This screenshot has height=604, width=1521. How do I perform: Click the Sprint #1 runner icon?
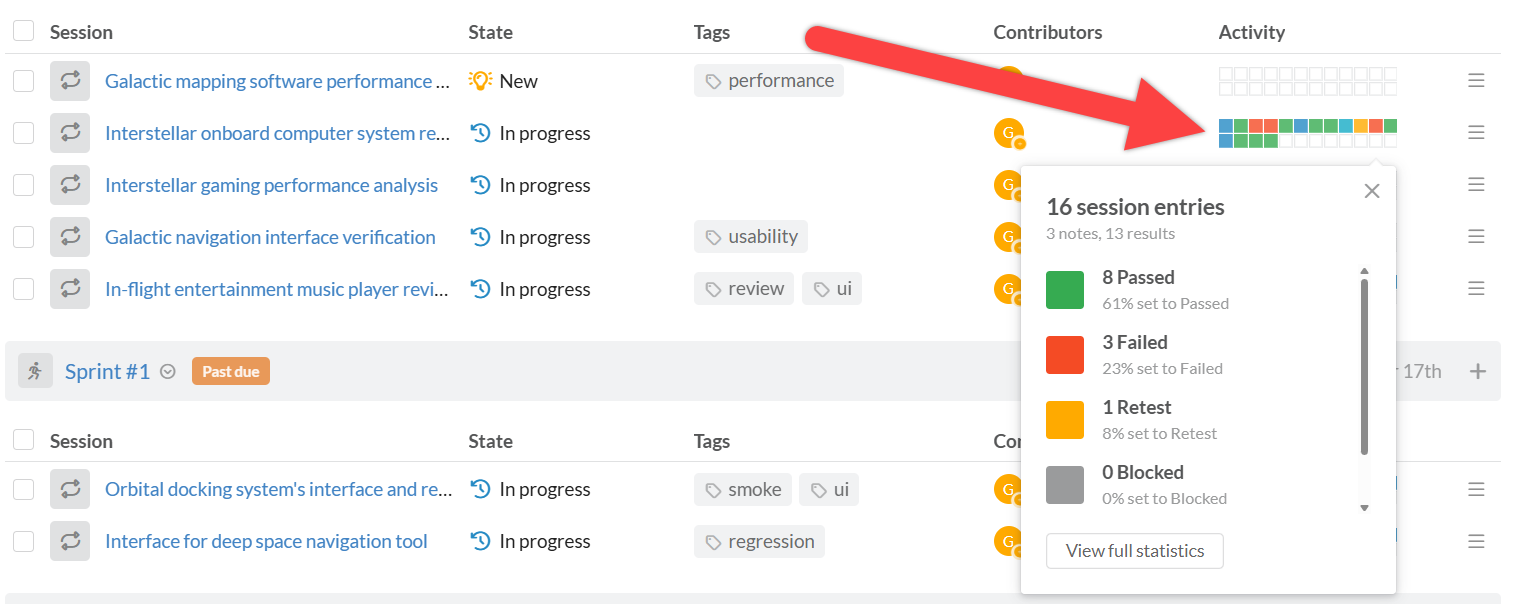tap(35, 371)
